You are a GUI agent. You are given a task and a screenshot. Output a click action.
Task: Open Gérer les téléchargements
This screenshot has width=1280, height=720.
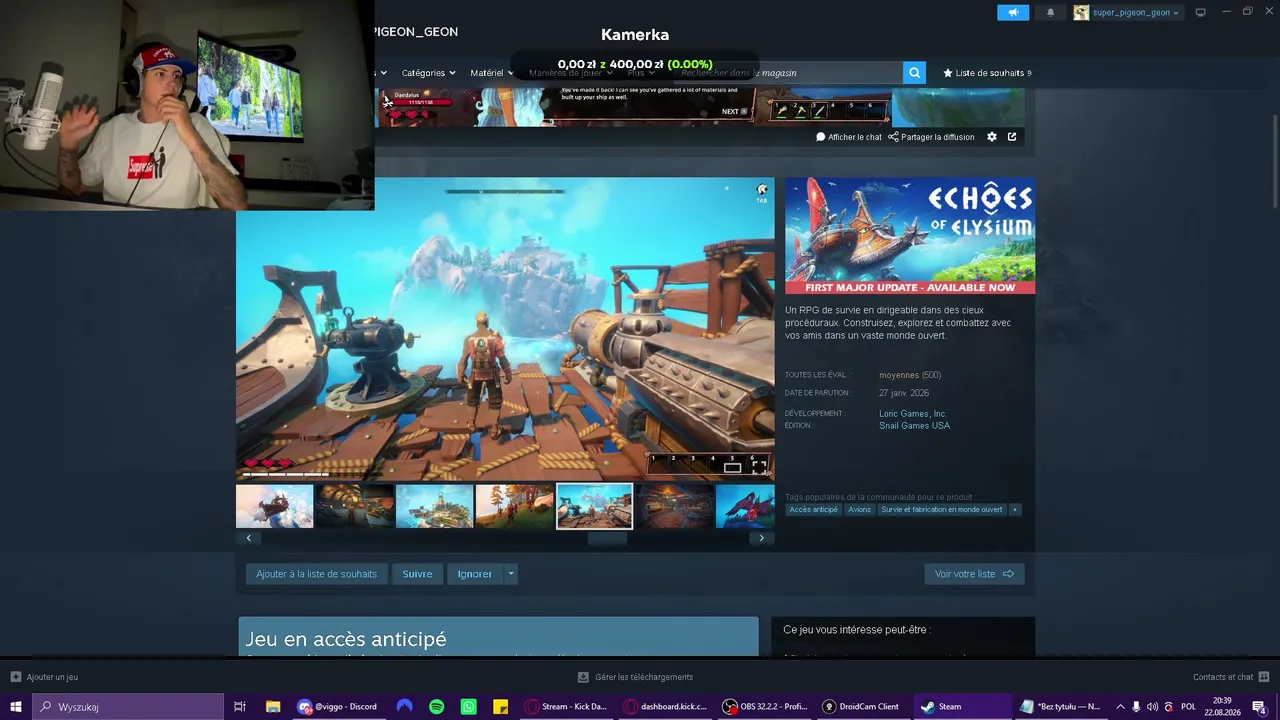point(635,677)
